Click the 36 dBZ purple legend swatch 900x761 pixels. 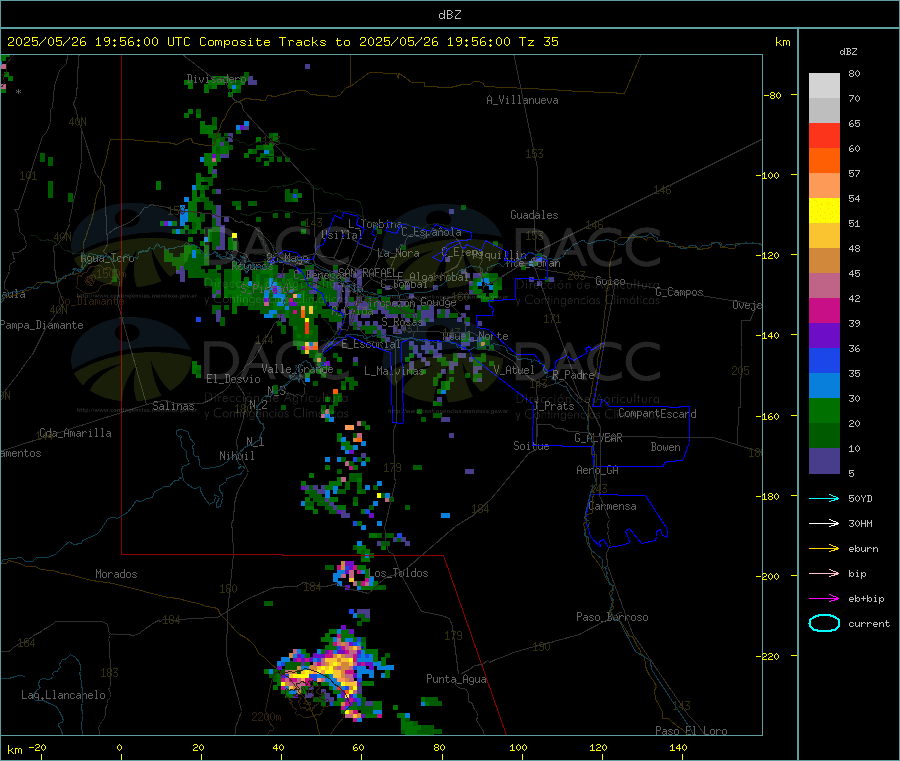824,336
